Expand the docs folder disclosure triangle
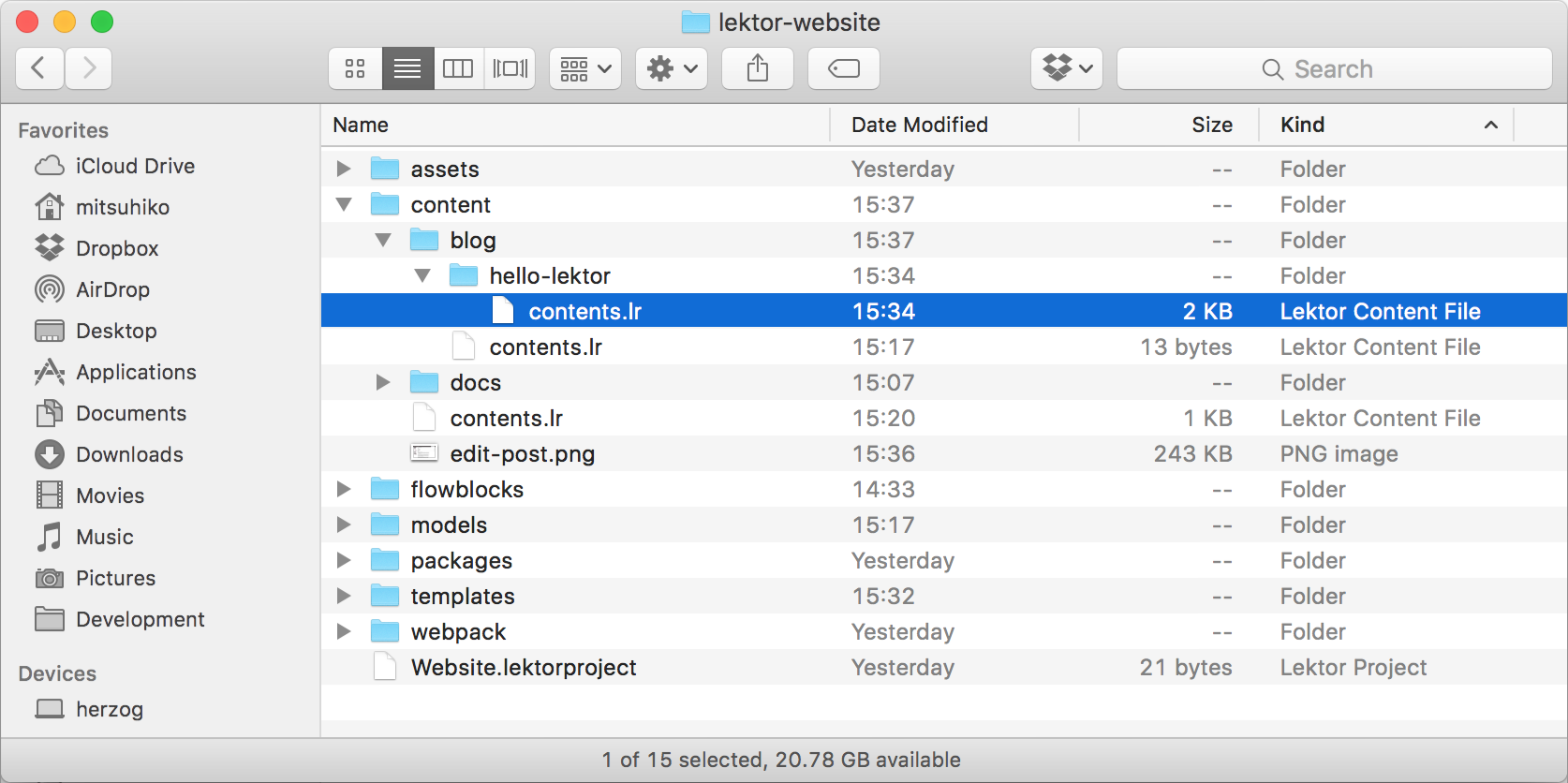Viewport: 1568px width, 783px height. pos(383,382)
